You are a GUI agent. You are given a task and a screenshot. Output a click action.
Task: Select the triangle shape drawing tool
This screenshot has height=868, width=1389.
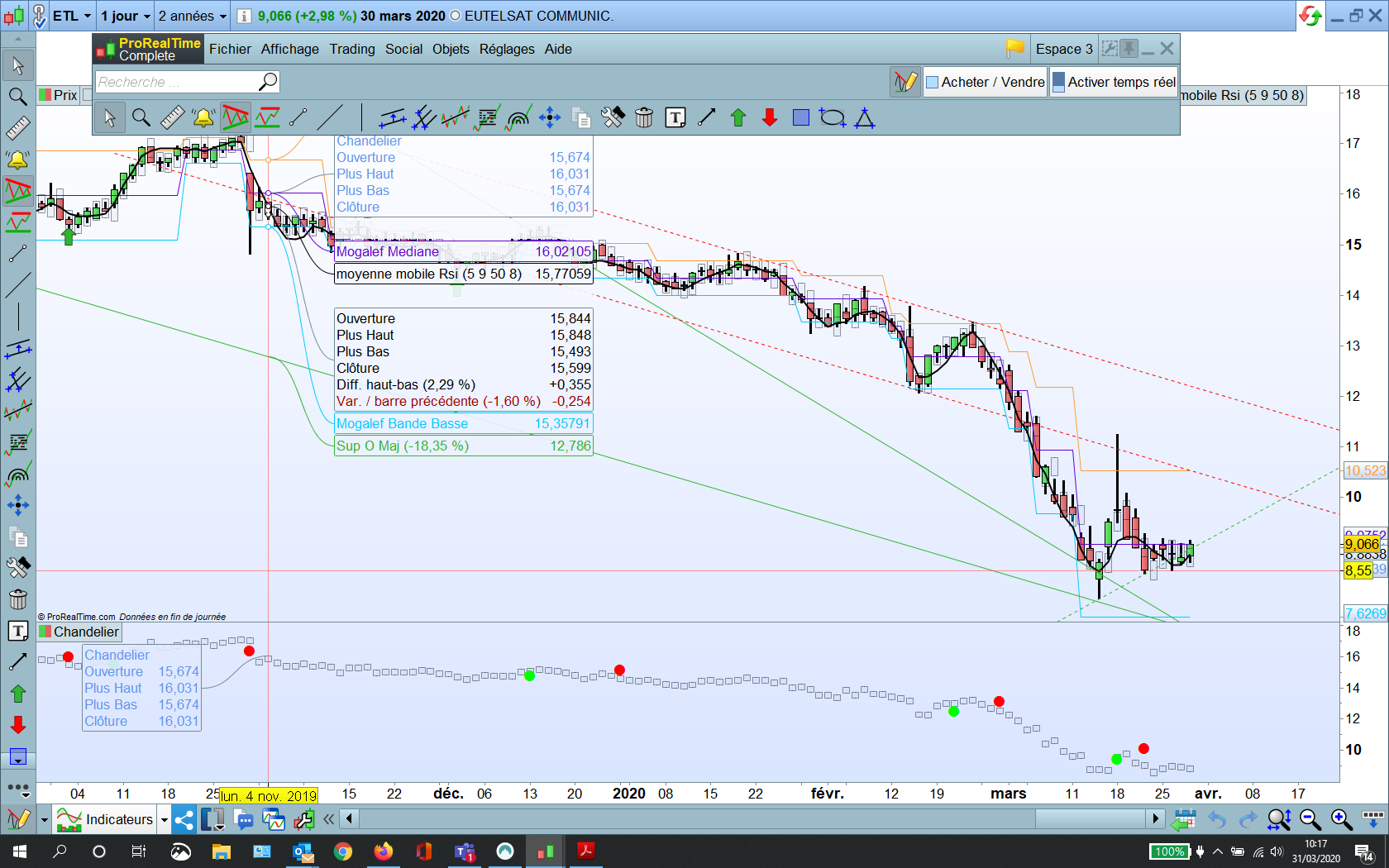(865, 118)
